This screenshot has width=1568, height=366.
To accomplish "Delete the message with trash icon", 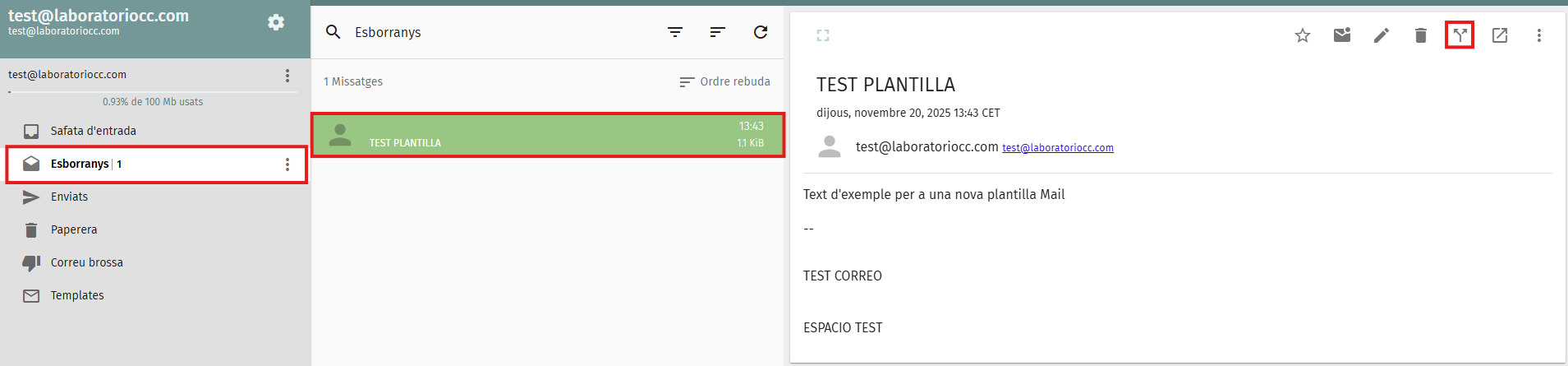I will (1421, 35).
